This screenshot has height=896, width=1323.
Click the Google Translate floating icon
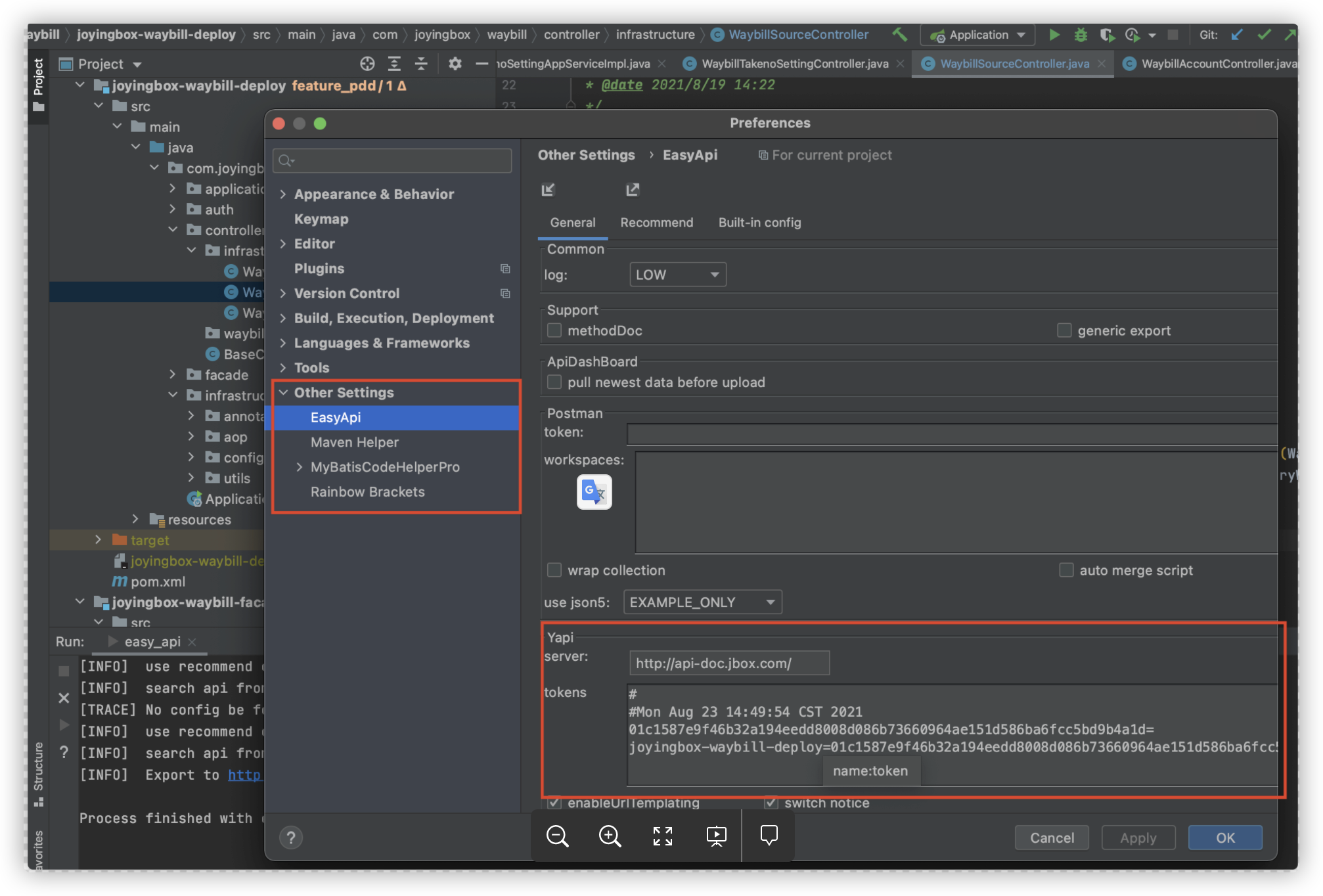[594, 491]
